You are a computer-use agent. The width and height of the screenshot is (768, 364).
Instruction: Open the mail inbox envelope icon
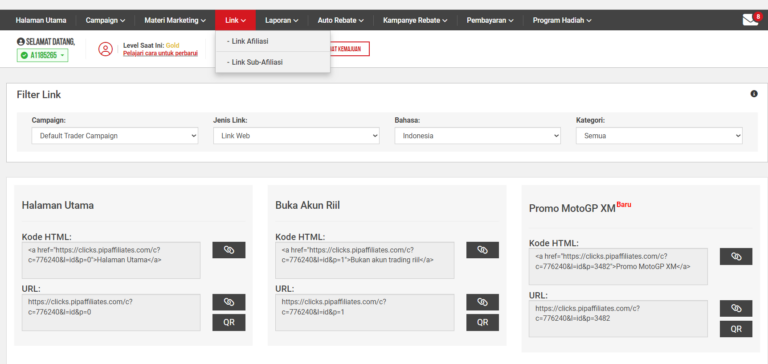coord(750,20)
